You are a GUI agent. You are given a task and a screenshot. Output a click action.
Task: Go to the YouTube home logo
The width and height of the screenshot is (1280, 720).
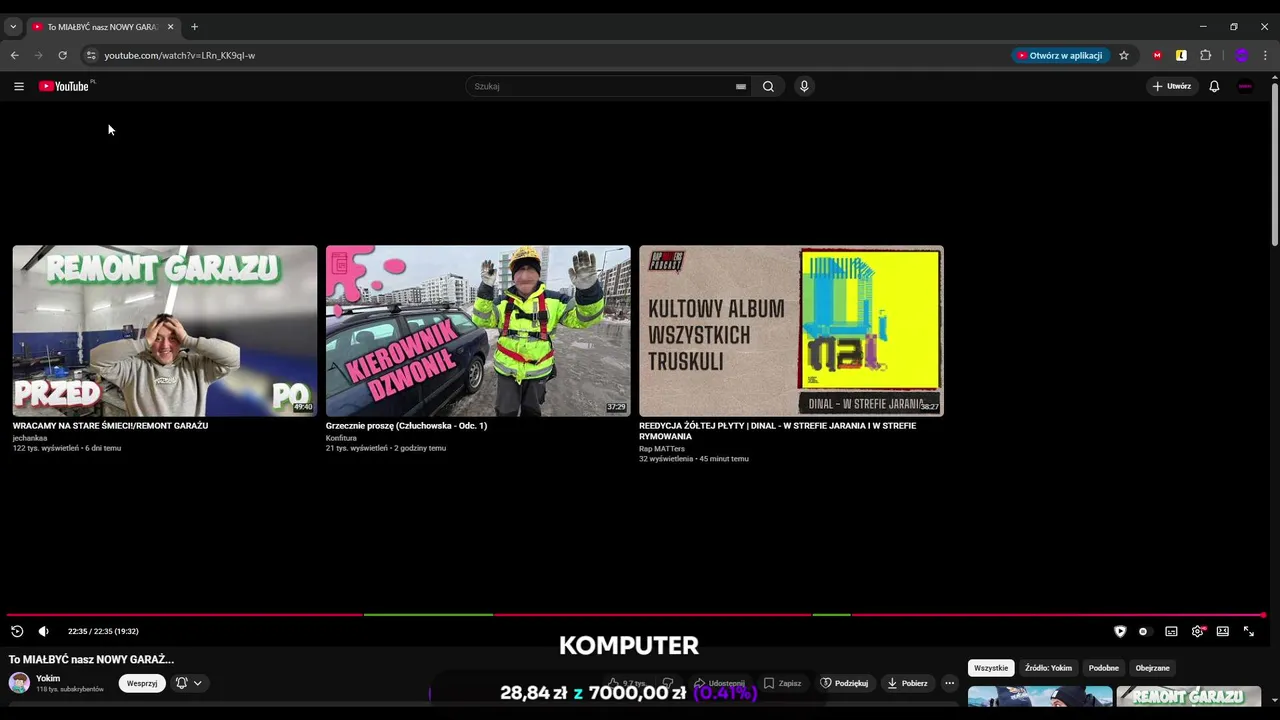pos(64,86)
